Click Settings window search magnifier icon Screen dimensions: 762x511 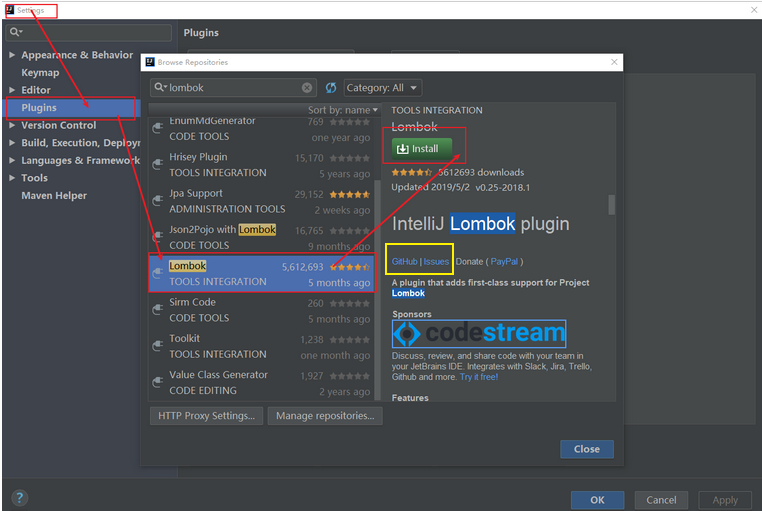point(16,32)
